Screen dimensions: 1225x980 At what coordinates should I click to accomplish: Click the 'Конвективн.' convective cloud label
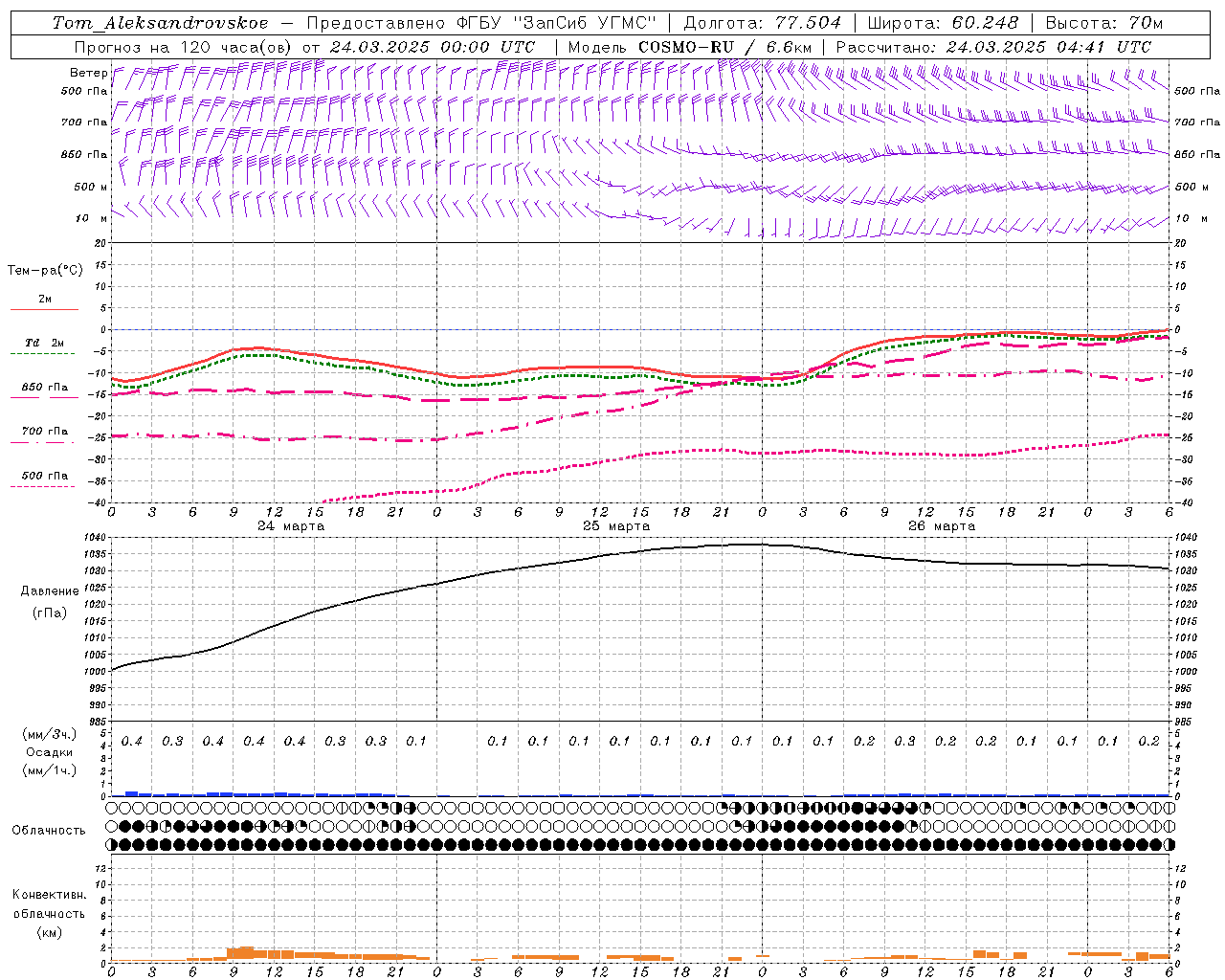[x=50, y=895]
